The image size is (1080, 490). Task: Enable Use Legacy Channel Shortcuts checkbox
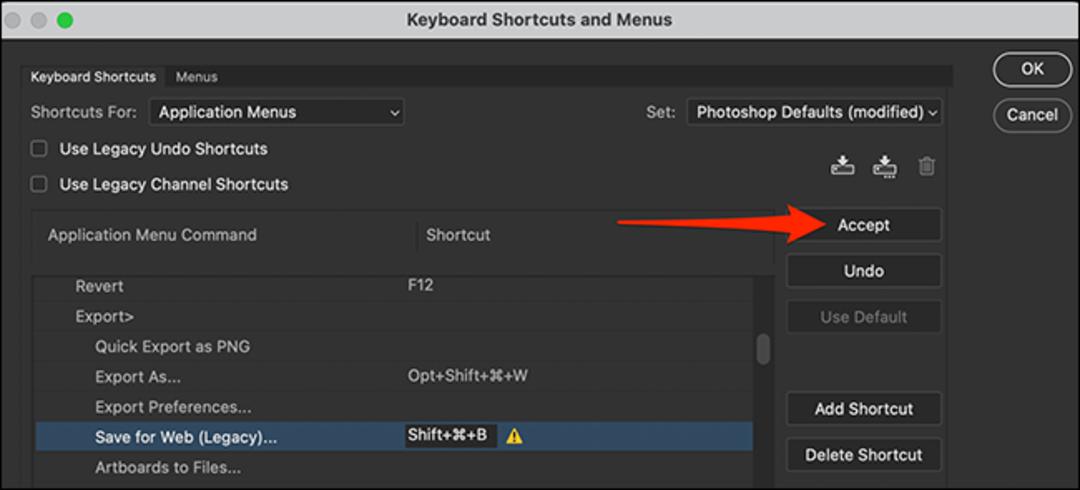coord(39,184)
